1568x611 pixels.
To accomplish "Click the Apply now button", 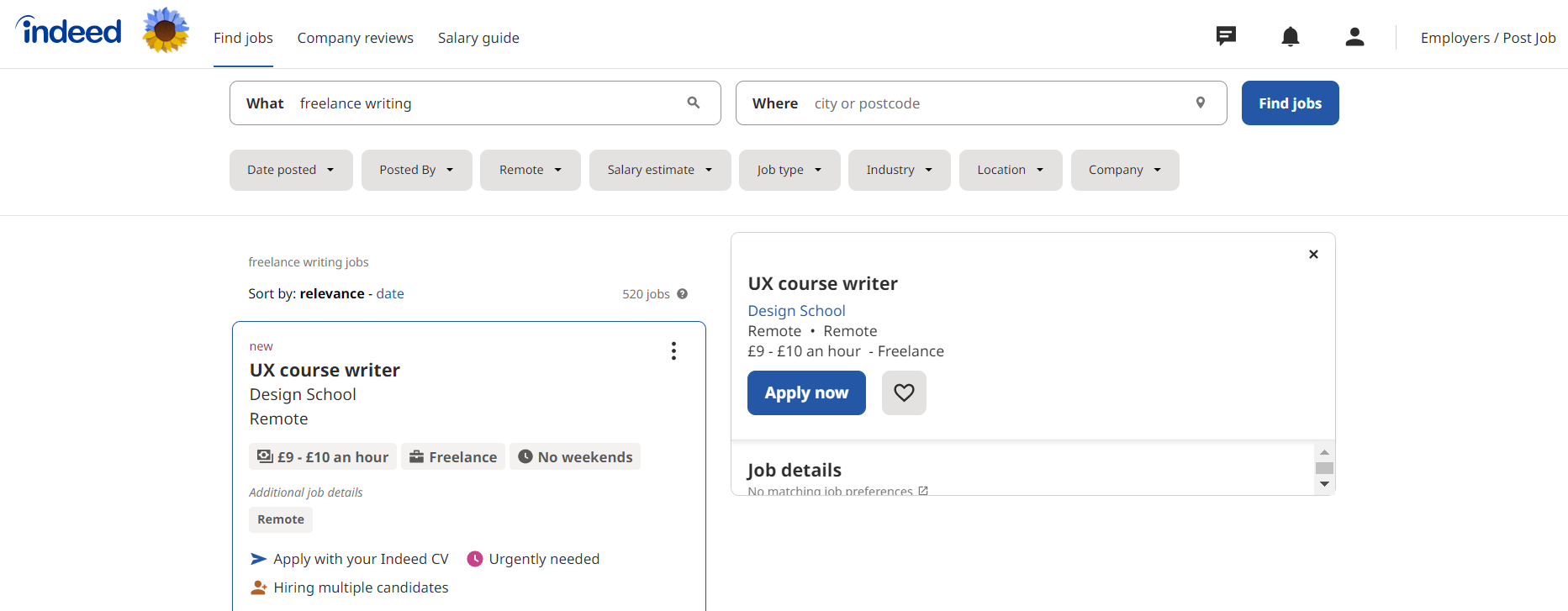I will tap(806, 392).
